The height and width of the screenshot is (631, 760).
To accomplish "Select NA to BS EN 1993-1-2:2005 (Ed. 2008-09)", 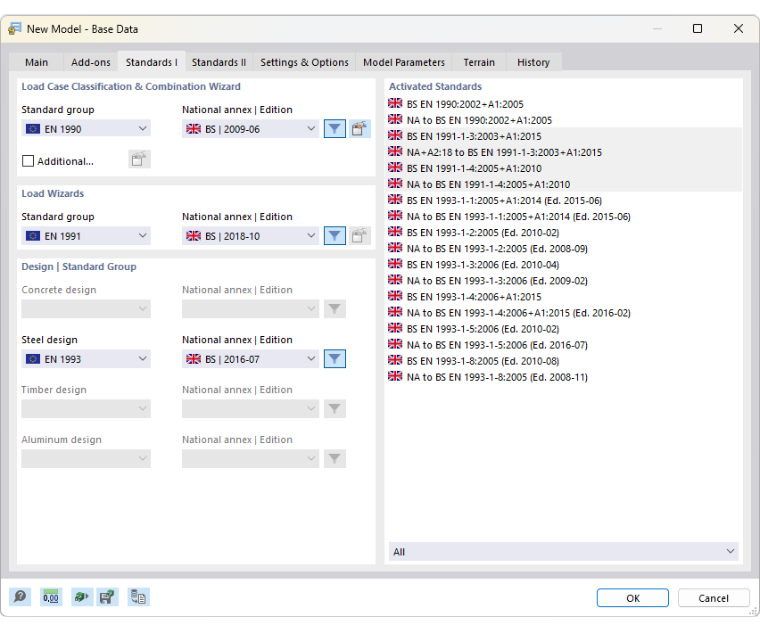I will click(x=564, y=248).
